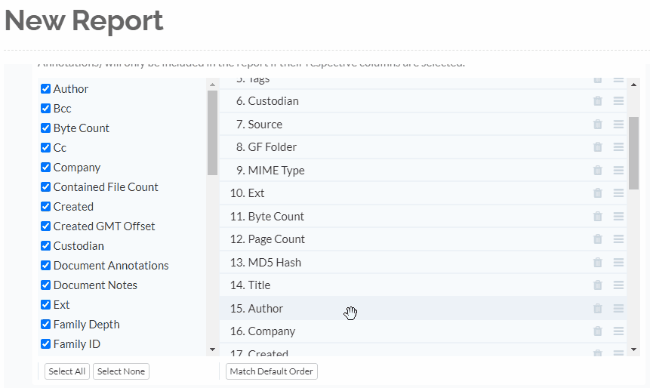Toggle the Bcc checkbox
The height and width of the screenshot is (388, 650).
46,108
